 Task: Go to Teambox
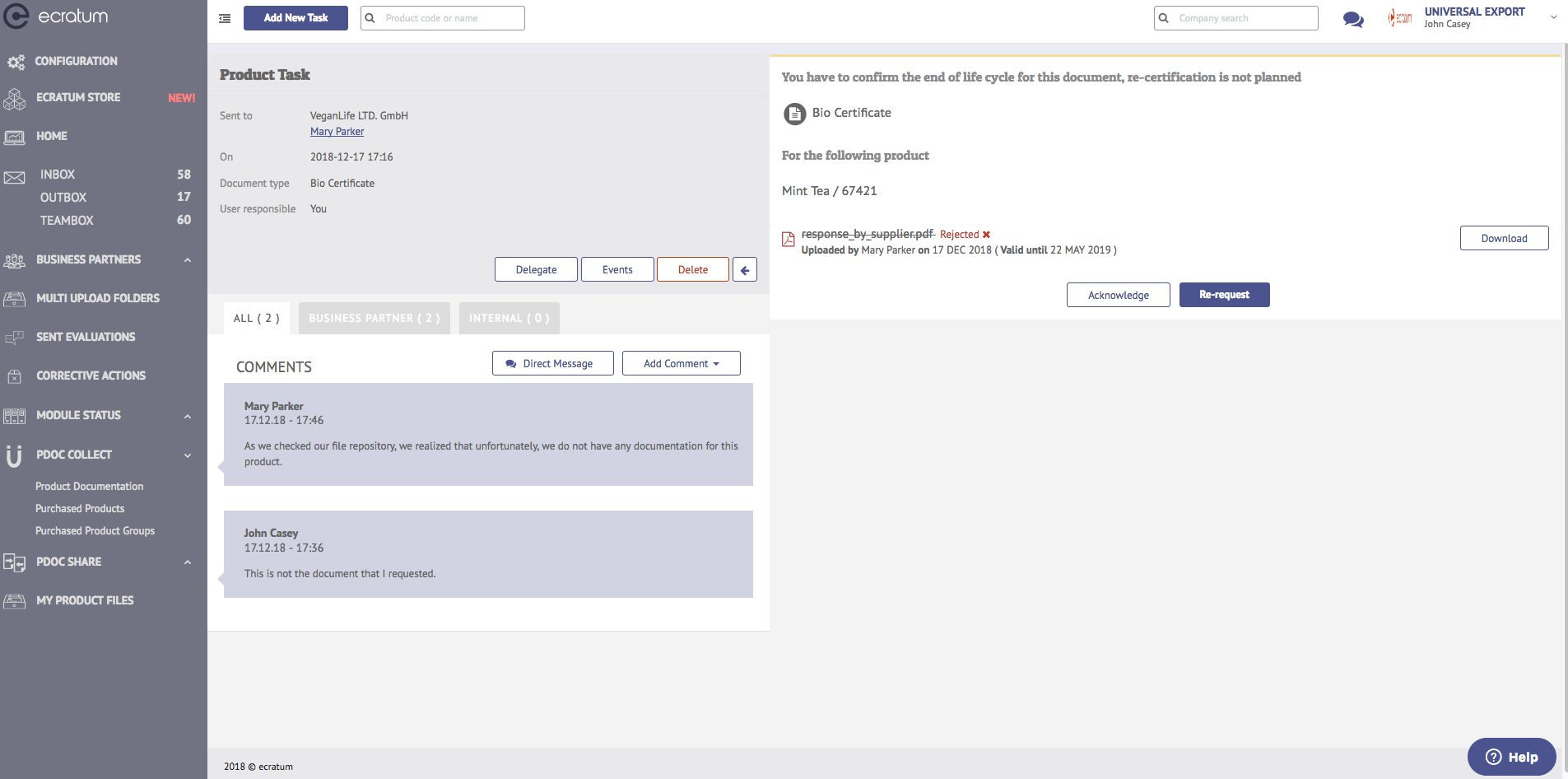[x=67, y=221]
